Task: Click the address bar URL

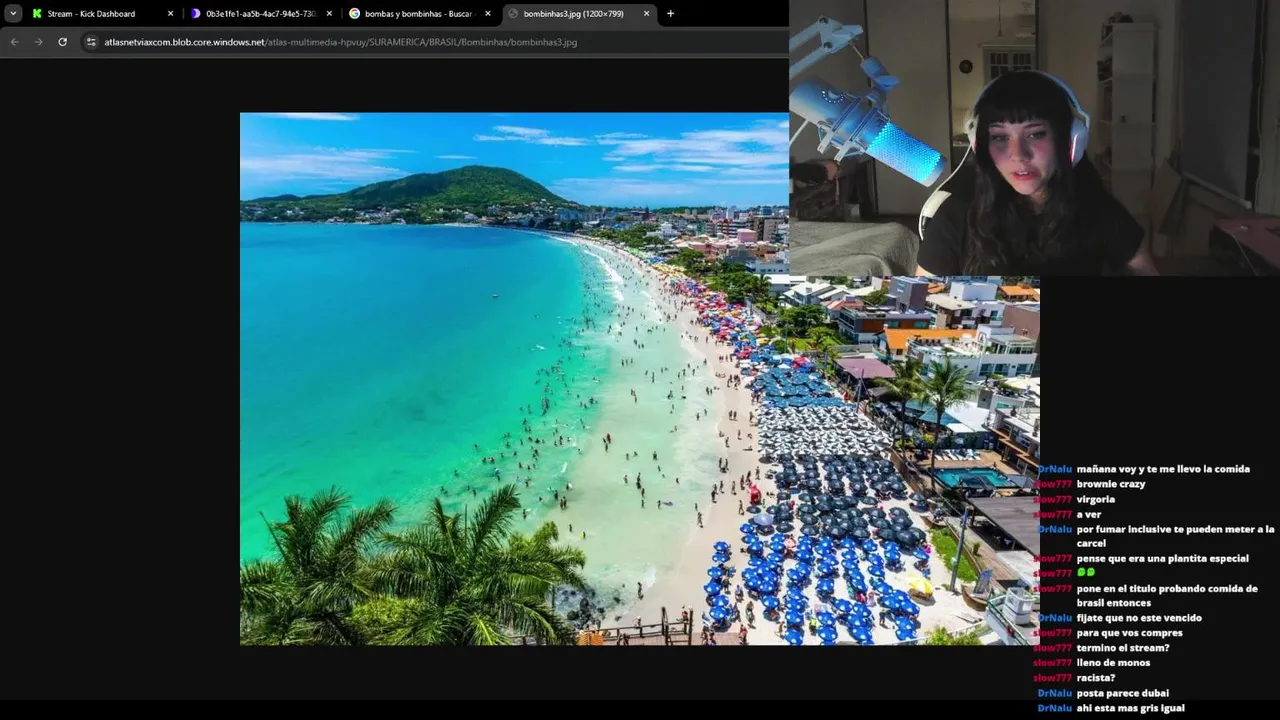Action: pos(340,42)
